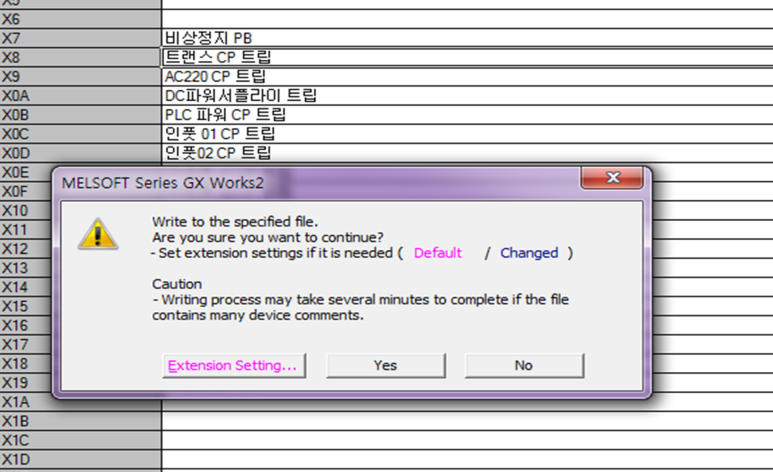
Task: Select the X1D device row header
Action: pyautogui.click(x=80, y=459)
